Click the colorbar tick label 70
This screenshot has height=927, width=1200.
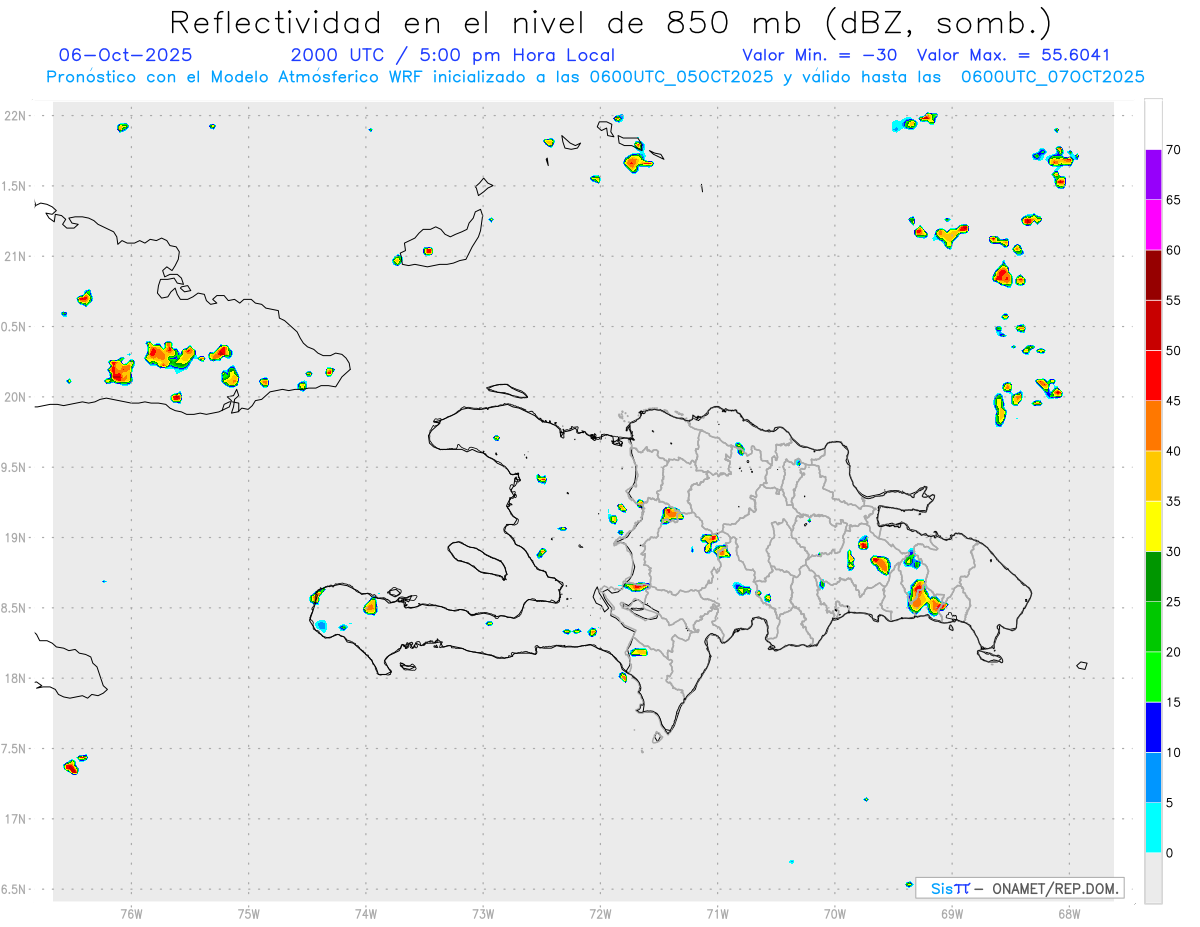point(1174,150)
